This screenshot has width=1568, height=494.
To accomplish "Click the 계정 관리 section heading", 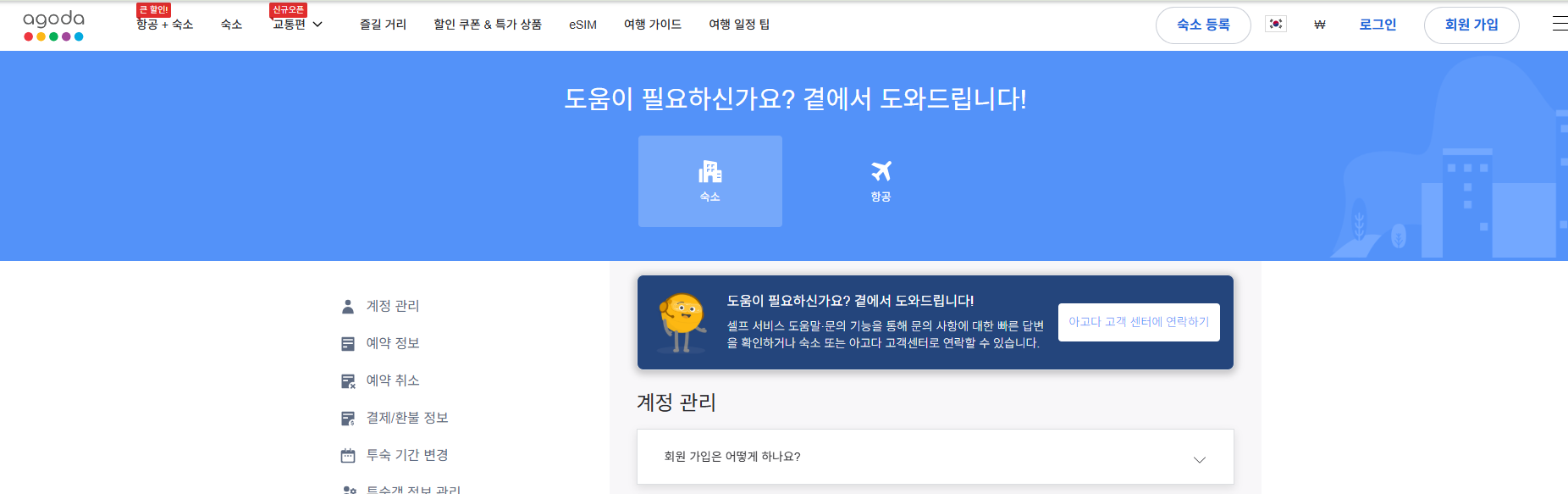I will click(x=676, y=402).
